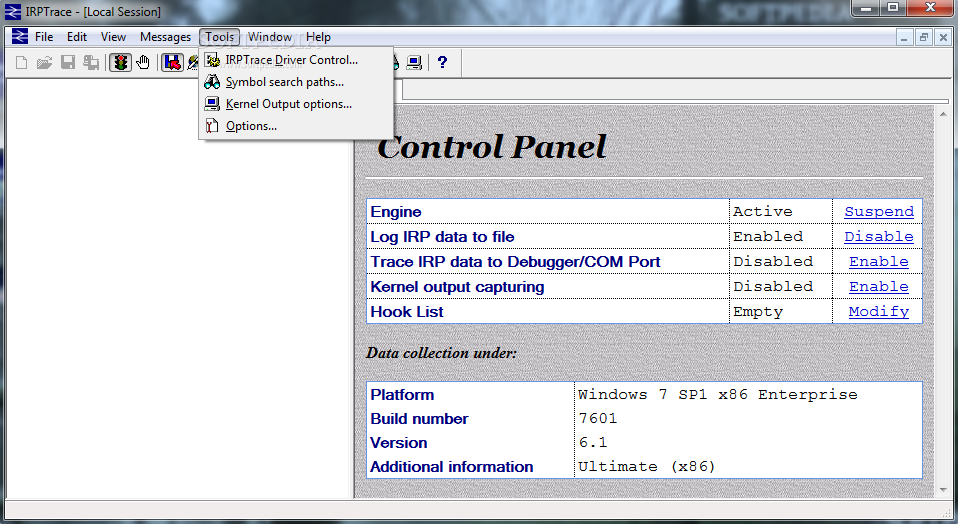Click the Save floppy disk toolbar icon

[68, 62]
